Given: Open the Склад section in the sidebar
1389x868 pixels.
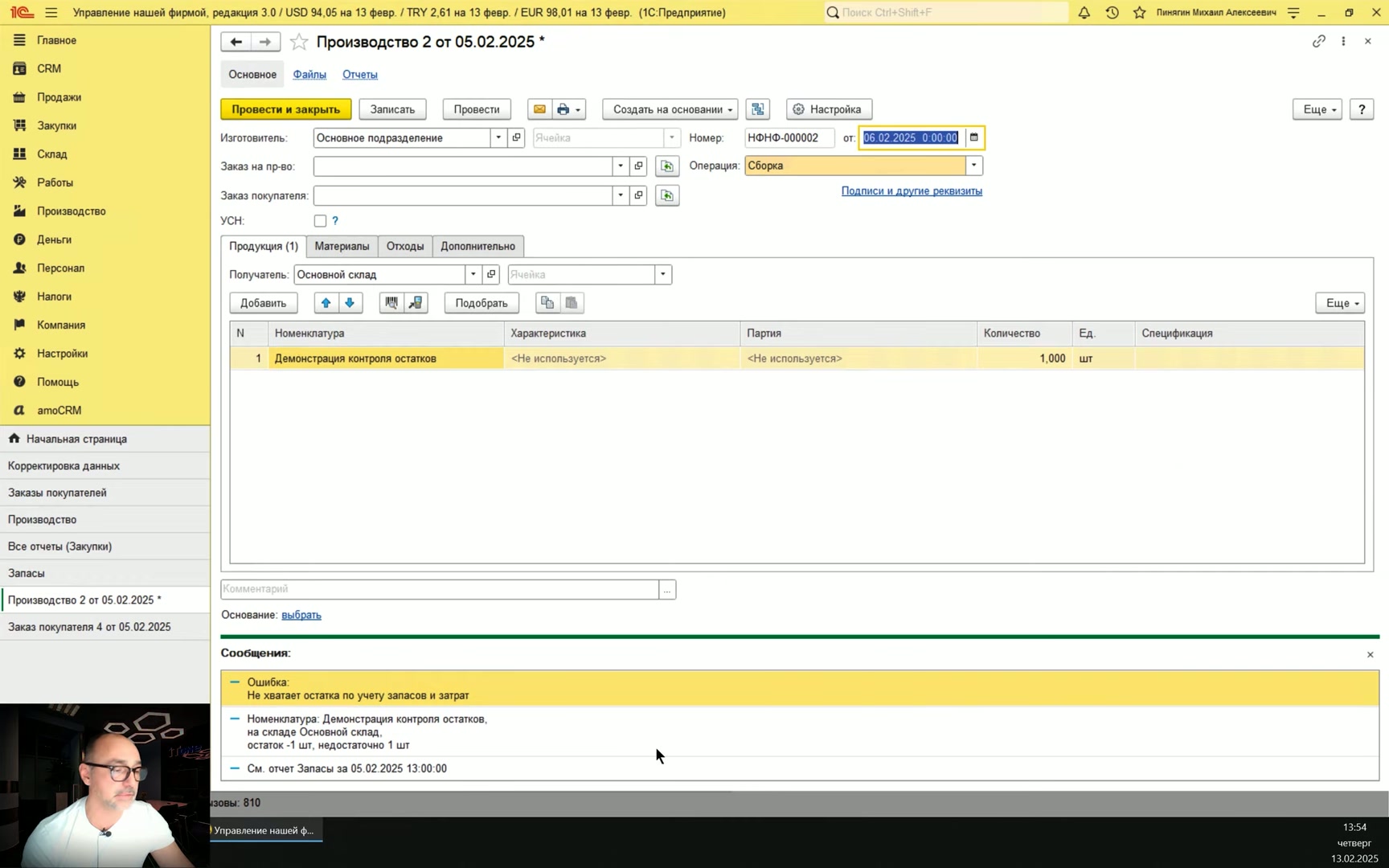Looking at the screenshot, I should 52,154.
